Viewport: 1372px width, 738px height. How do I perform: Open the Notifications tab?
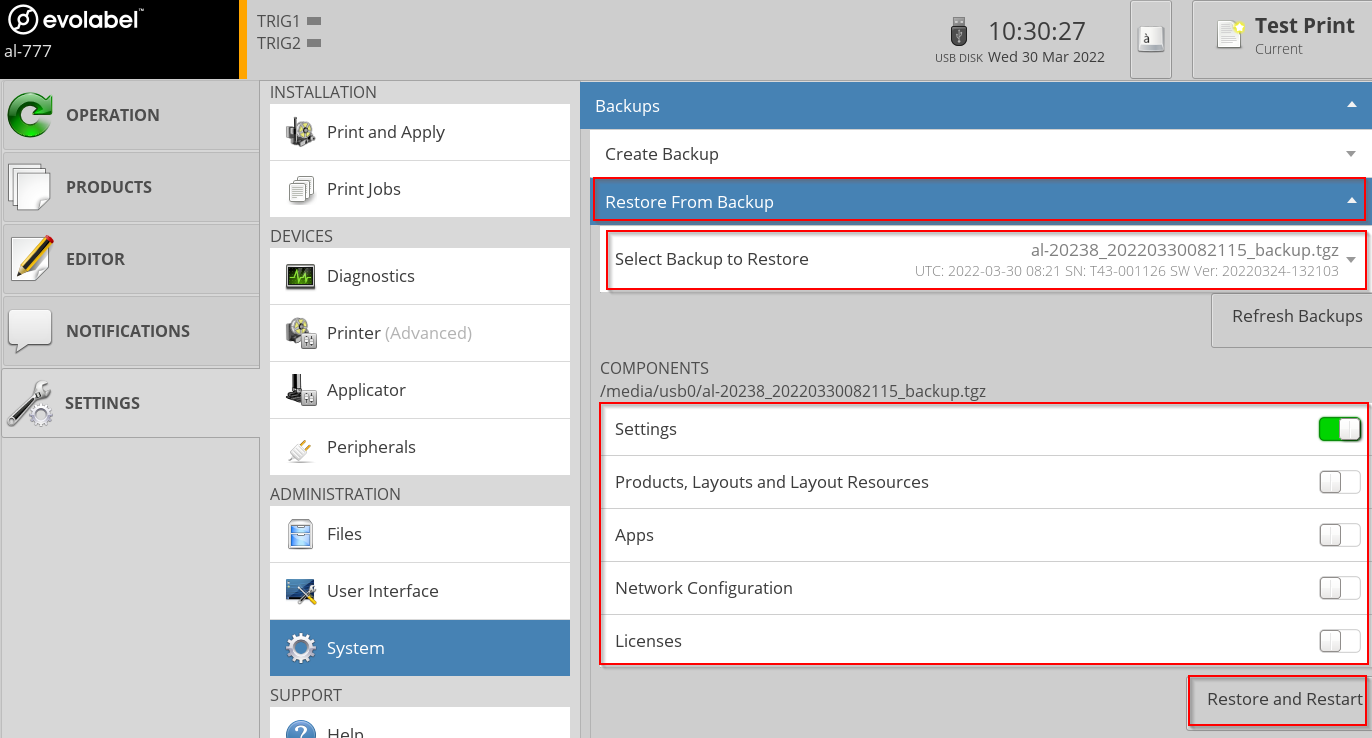130,331
